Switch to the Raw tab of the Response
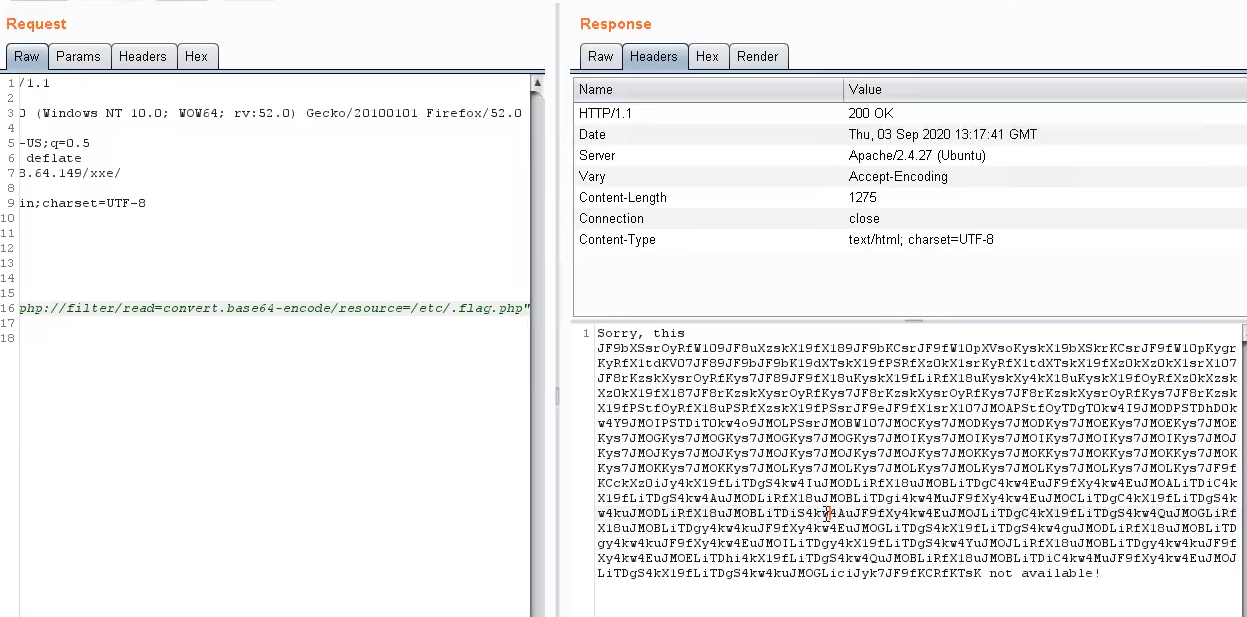 pyautogui.click(x=600, y=56)
